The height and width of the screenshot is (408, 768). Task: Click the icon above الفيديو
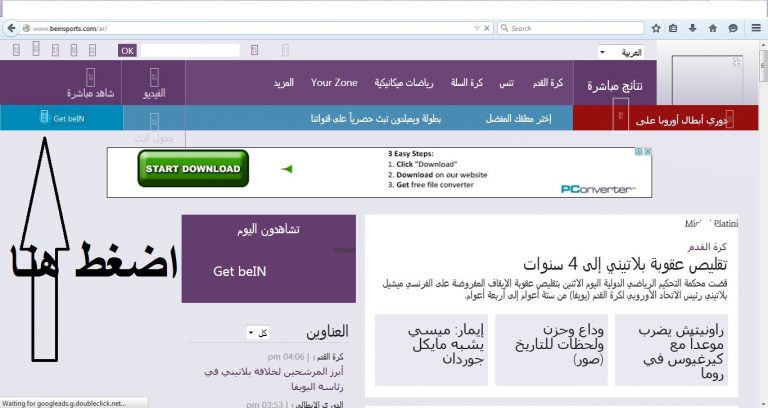154,77
